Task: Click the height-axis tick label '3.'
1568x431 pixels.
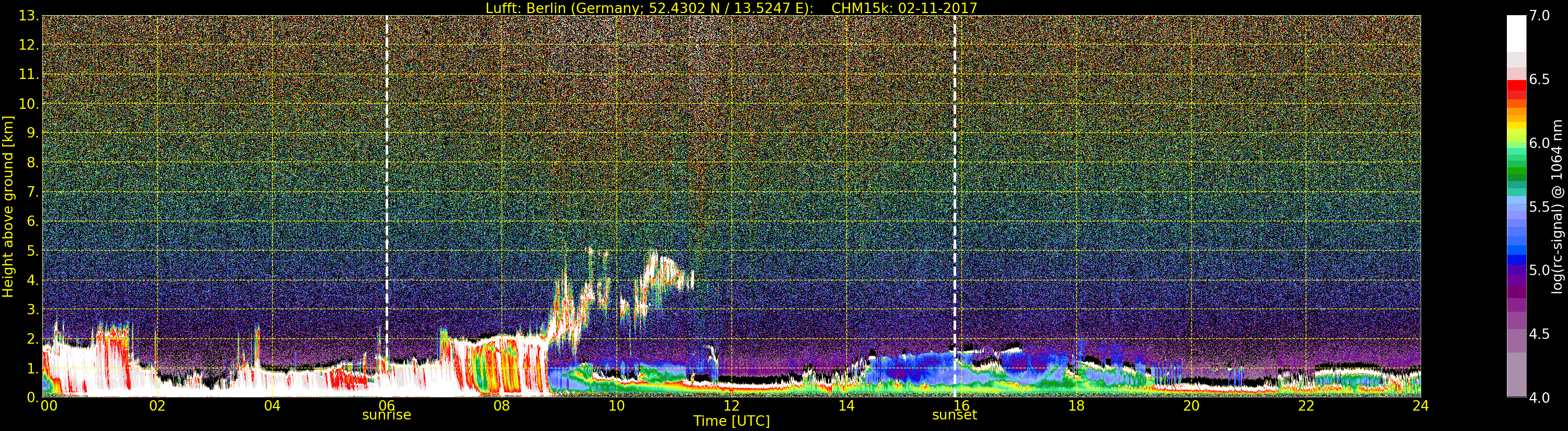Action: (33, 309)
